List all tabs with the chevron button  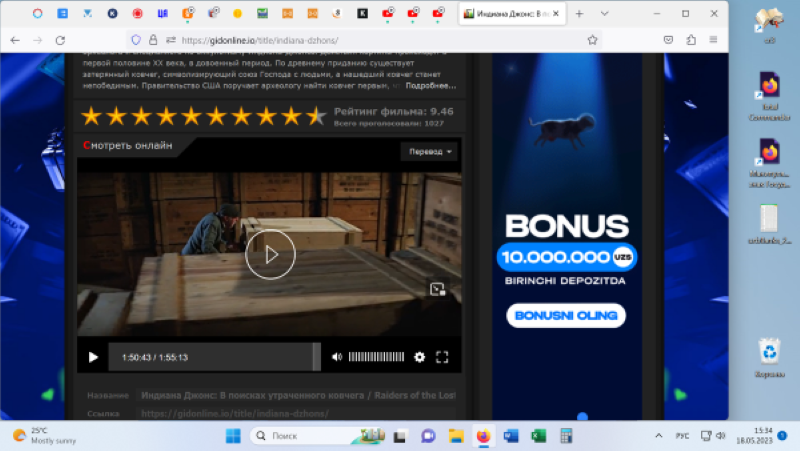606,14
